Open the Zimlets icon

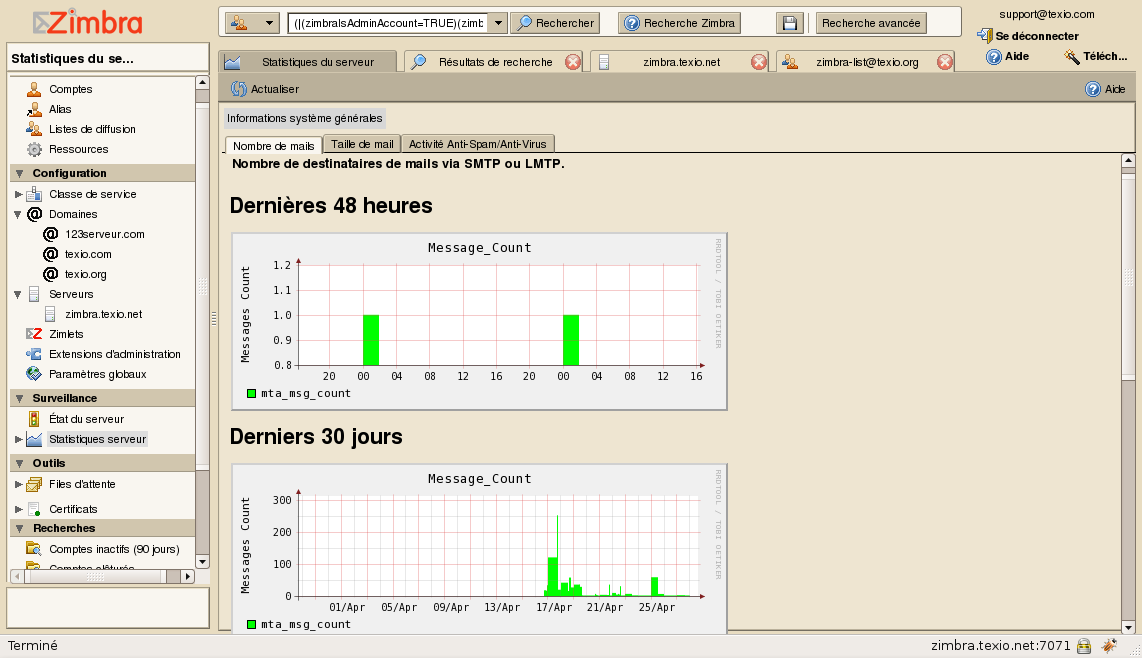coord(34,334)
